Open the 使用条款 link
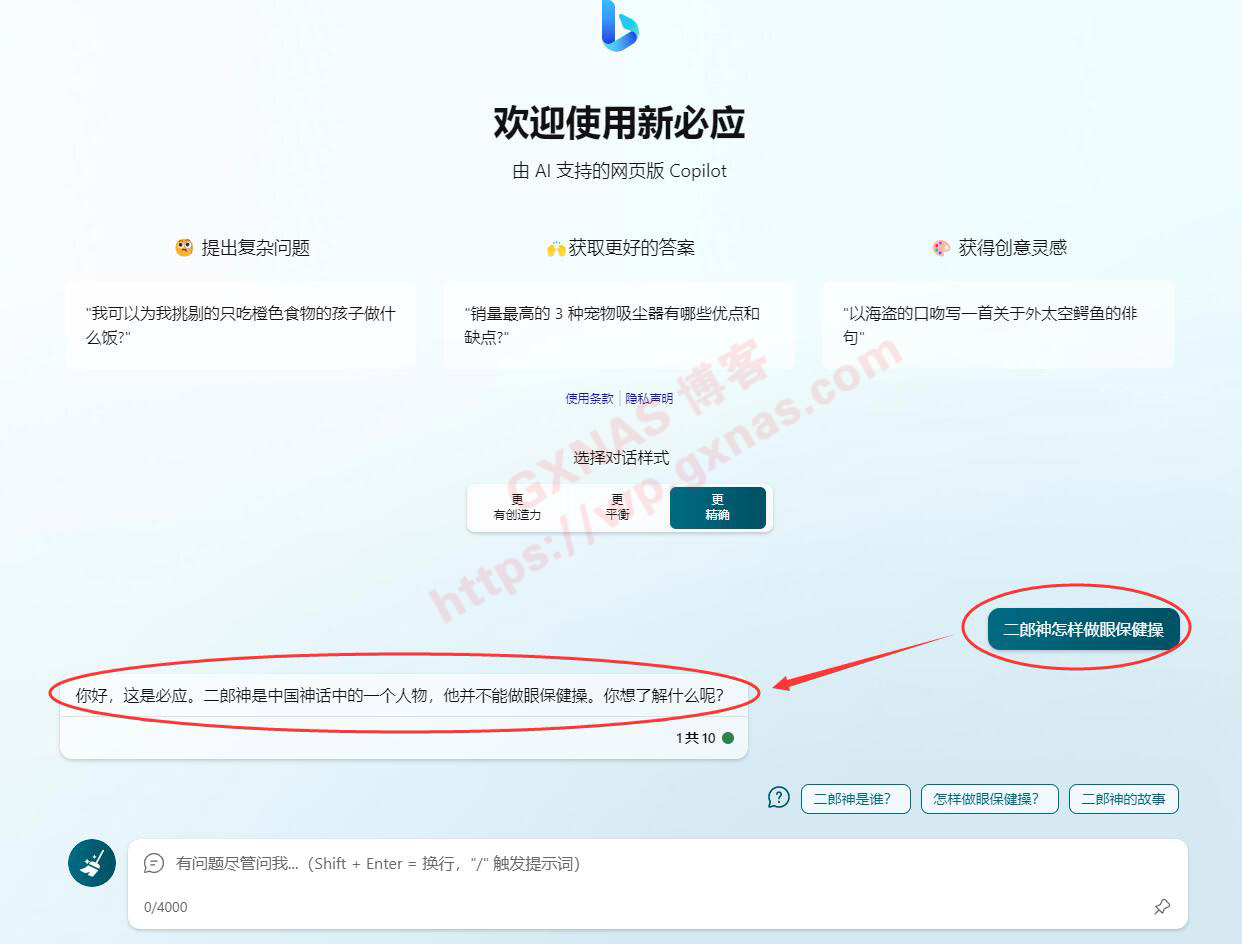1242x944 pixels. 590,398
